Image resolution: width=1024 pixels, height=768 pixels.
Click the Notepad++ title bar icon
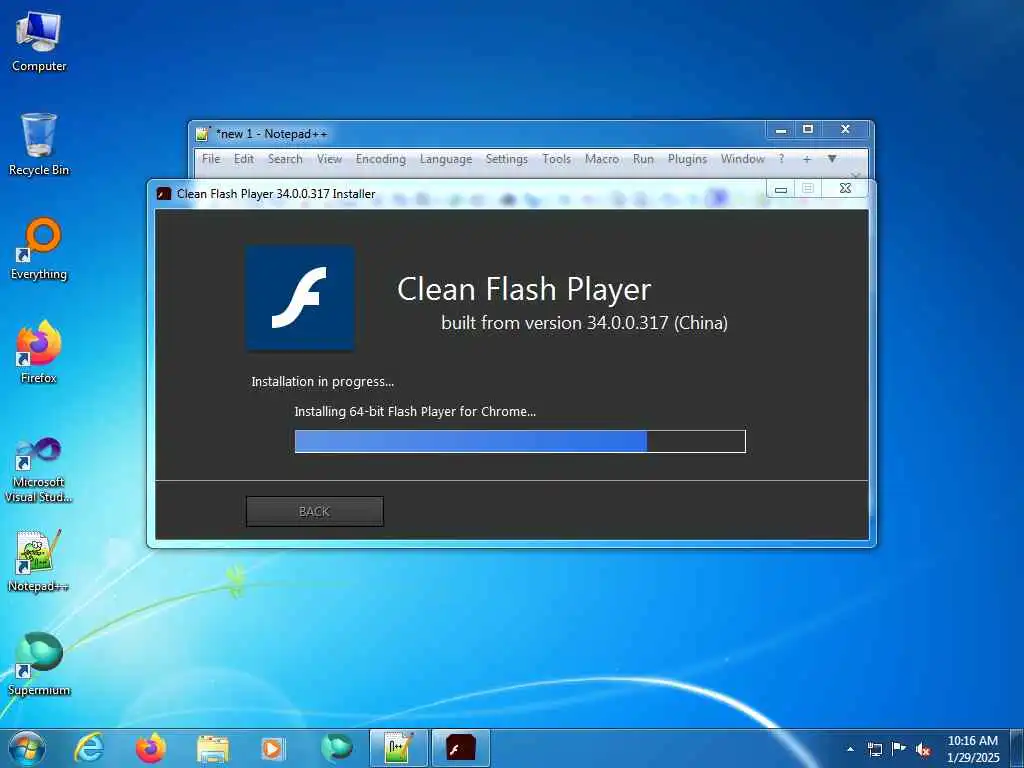point(202,134)
